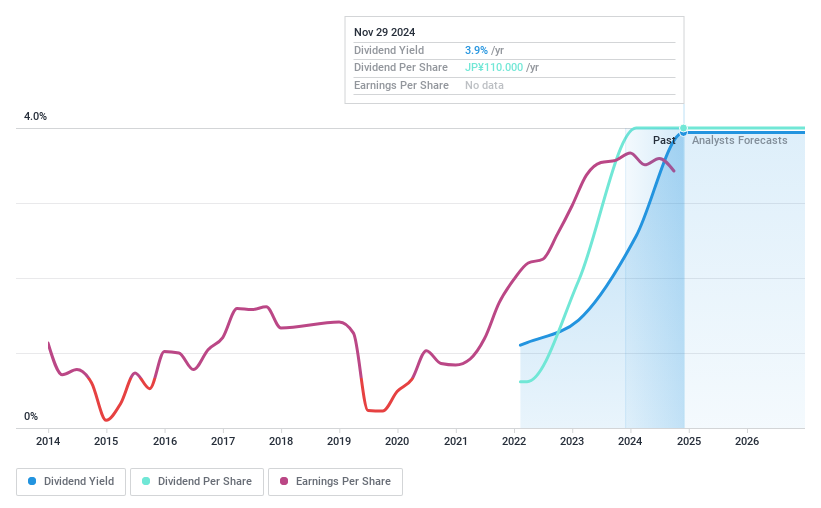821x508 pixels.
Task: Click the 'No data' earnings tooltip value
Action: 484,85
